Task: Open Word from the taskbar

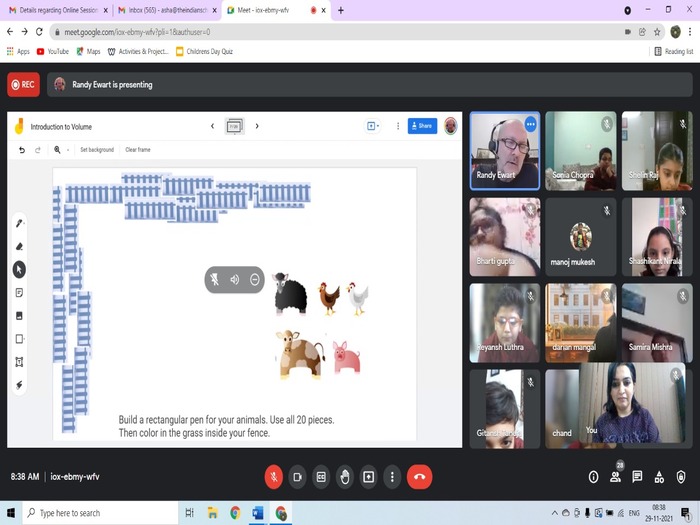Action: click(258, 513)
